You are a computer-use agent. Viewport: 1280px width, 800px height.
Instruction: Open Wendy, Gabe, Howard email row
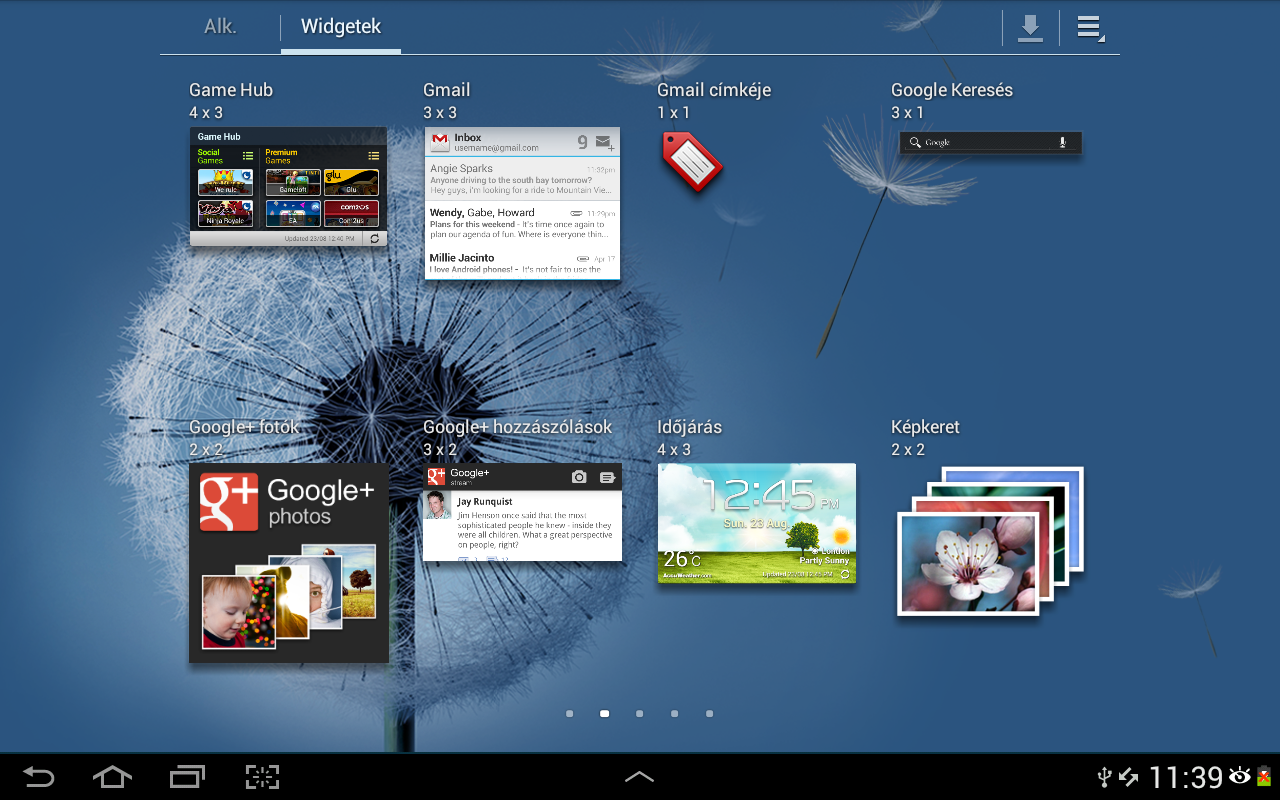pyautogui.click(x=522, y=223)
